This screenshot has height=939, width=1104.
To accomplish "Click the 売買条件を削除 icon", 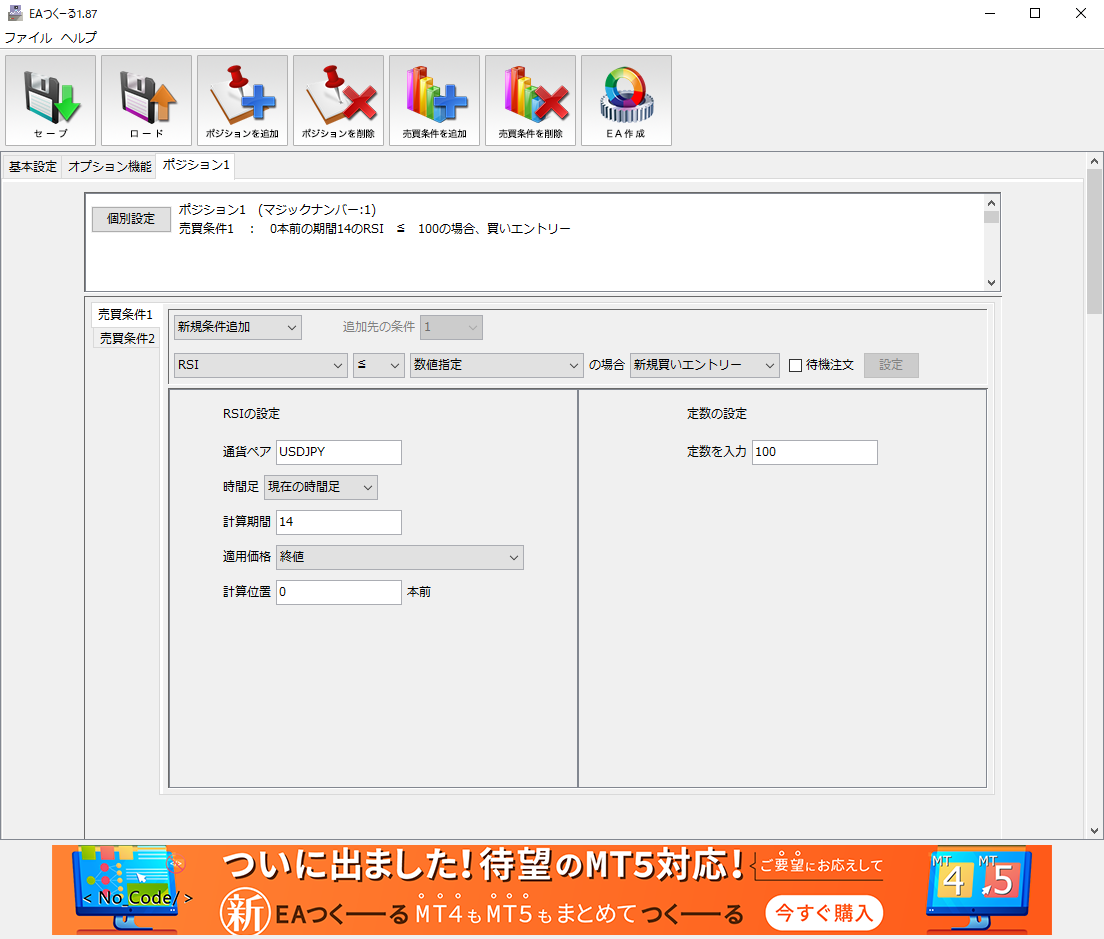I will tap(530, 100).
